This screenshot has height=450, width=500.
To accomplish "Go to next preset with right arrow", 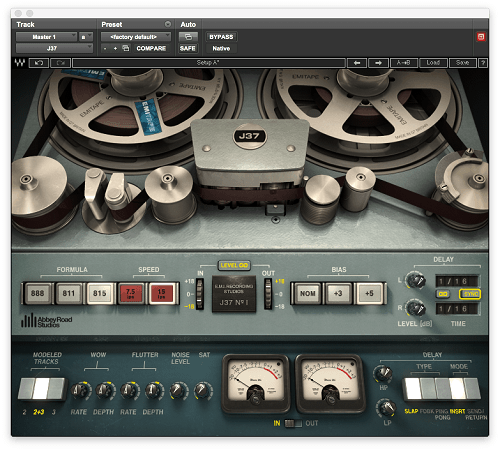I will 378,63.
